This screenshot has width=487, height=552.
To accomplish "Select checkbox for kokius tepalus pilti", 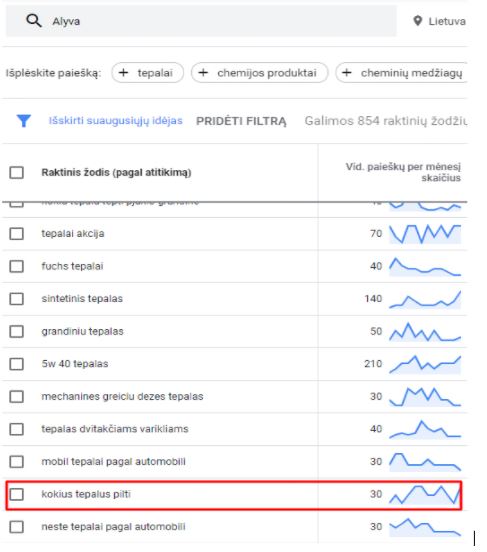I will point(17,494).
